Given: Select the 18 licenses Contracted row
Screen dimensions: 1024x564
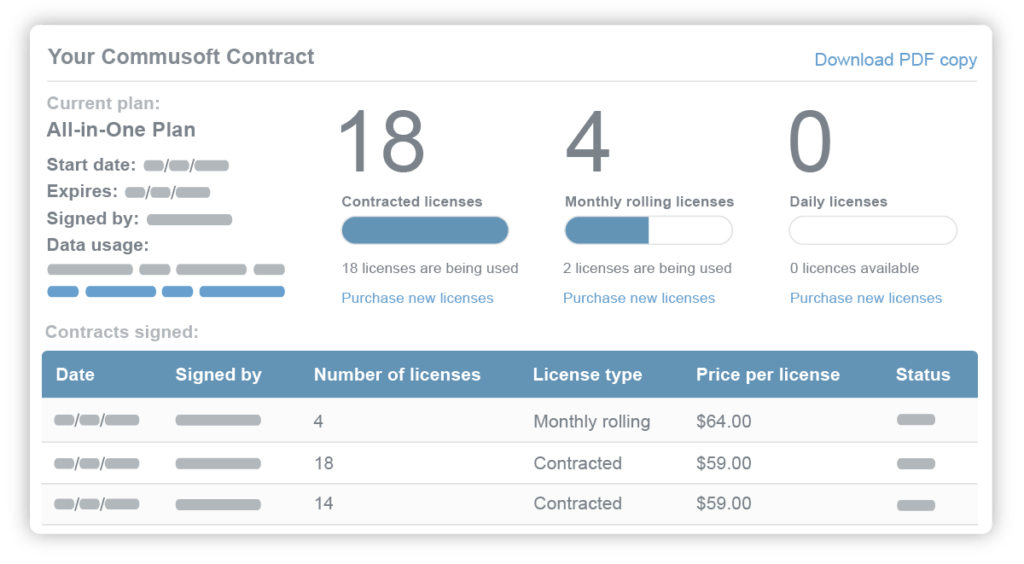Looking at the screenshot, I should (x=509, y=463).
